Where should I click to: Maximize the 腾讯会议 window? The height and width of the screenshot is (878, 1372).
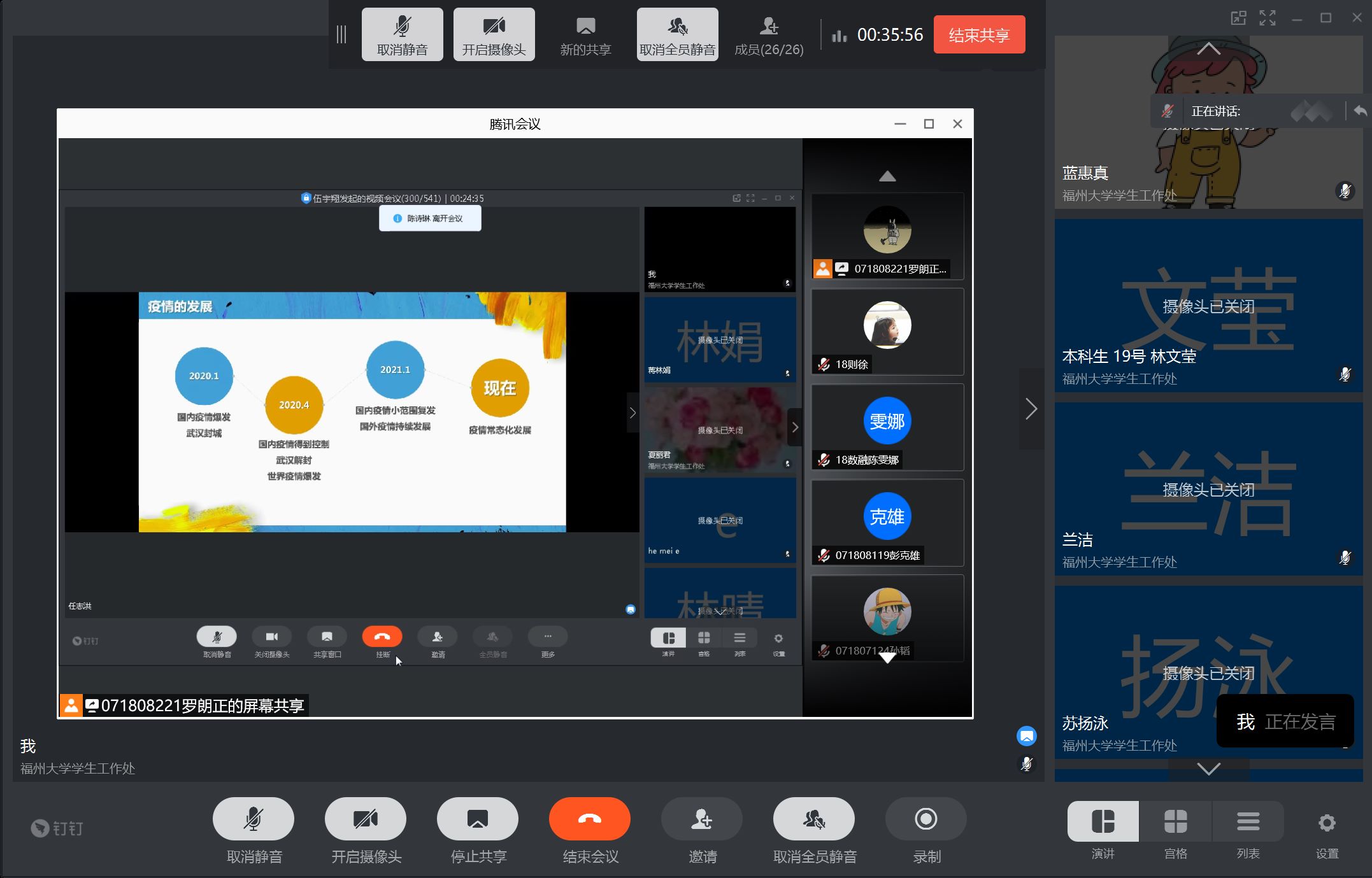(x=929, y=124)
